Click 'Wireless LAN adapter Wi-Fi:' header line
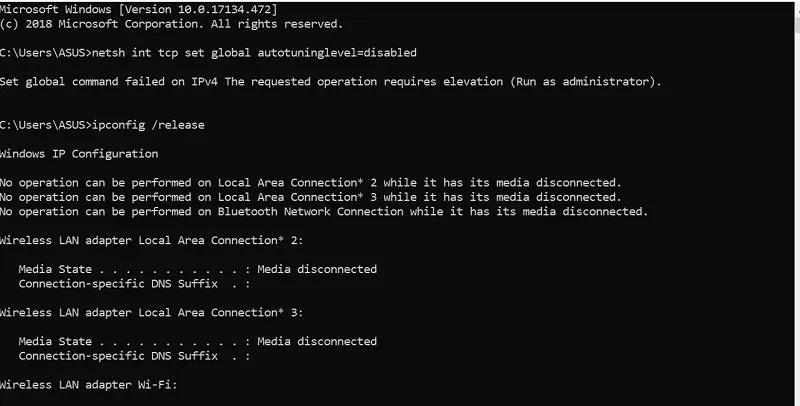800x406 pixels. [x=89, y=385]
